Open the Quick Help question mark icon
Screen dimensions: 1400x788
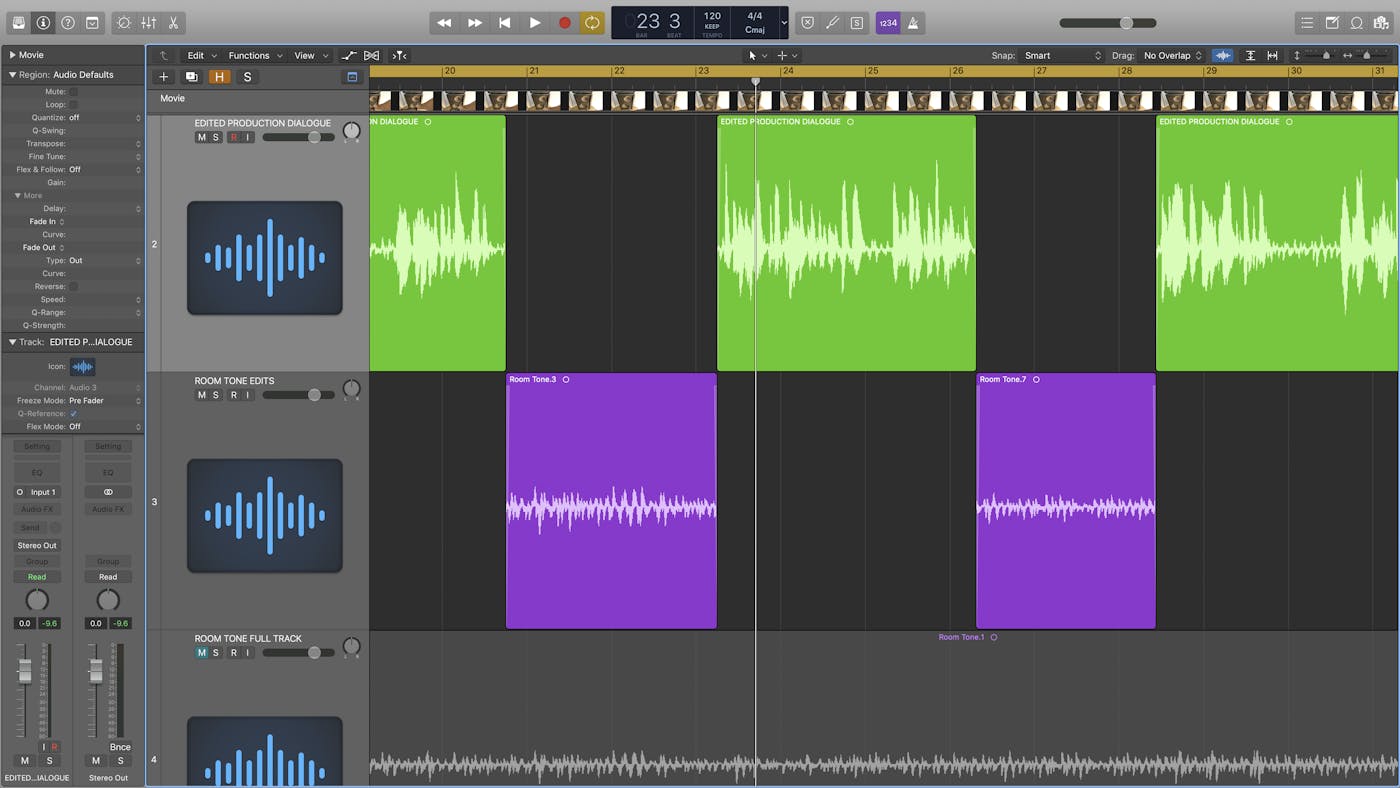[67, 22]
